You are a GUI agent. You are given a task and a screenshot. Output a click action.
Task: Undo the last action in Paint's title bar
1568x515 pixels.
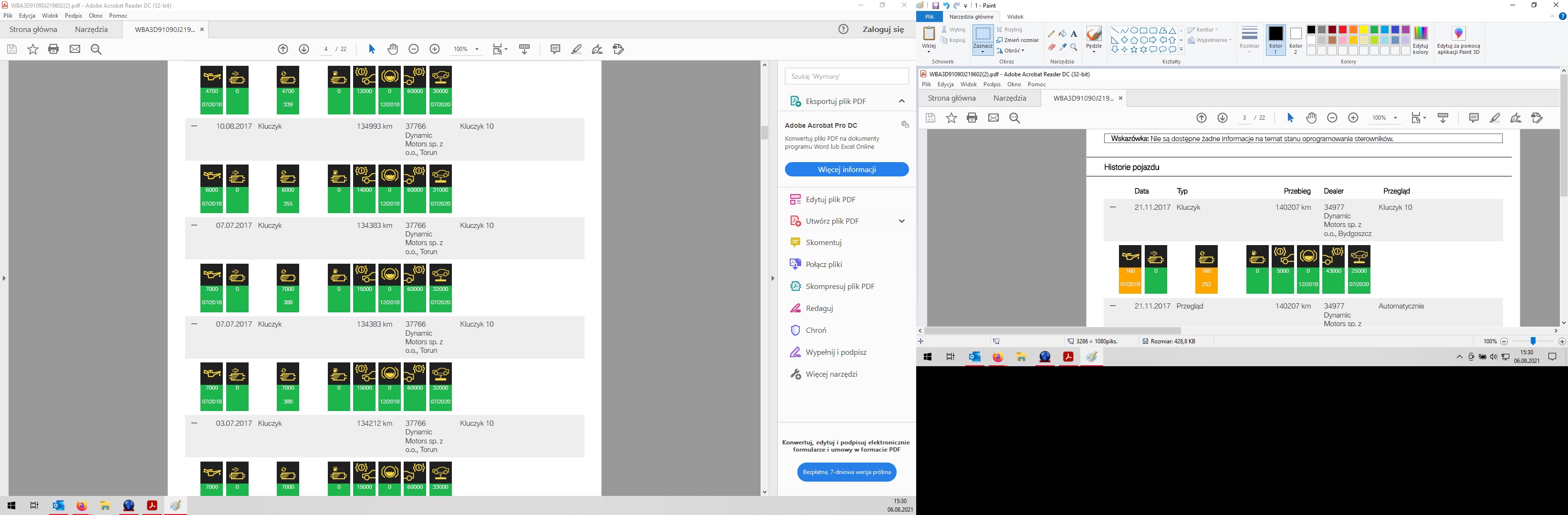tap(946, 5)
